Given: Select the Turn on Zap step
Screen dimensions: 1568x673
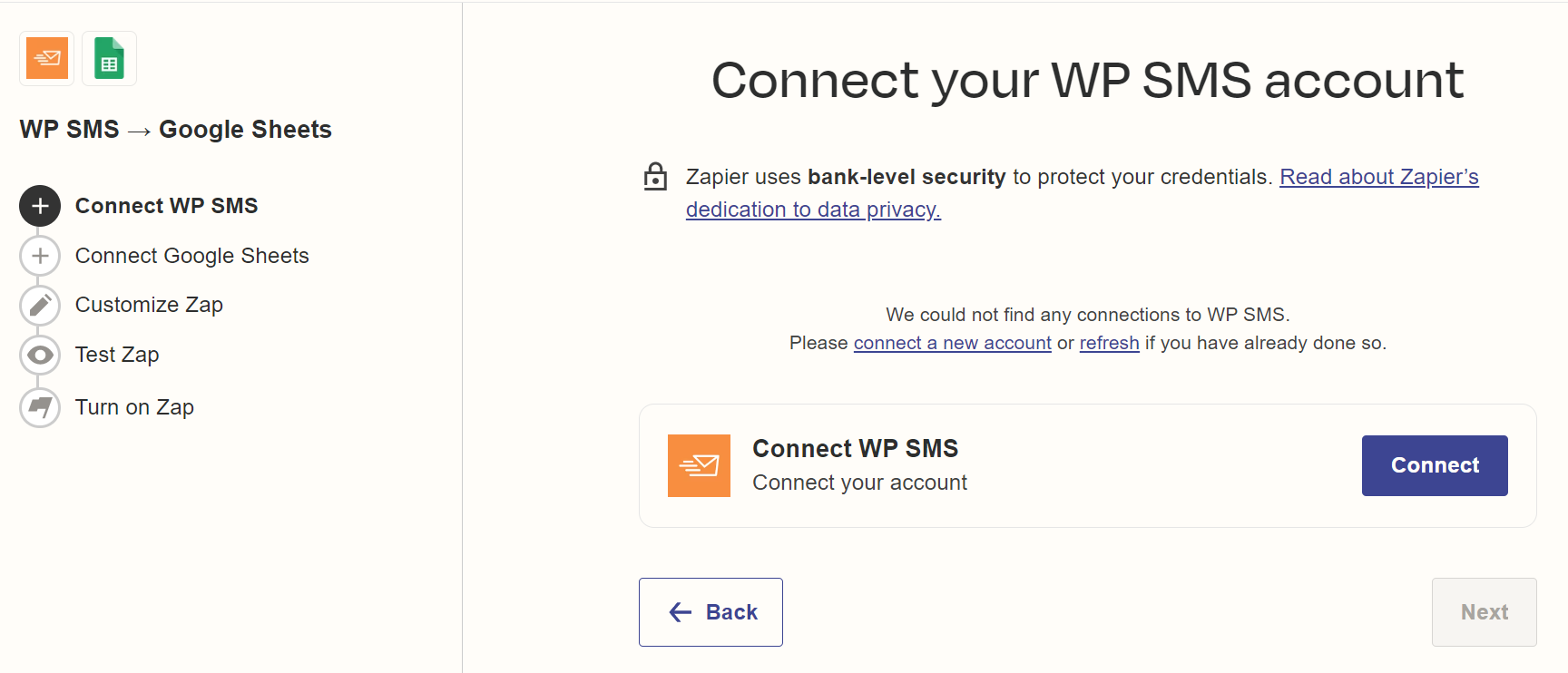Looking at the screenshot, I should click(134, 407).
